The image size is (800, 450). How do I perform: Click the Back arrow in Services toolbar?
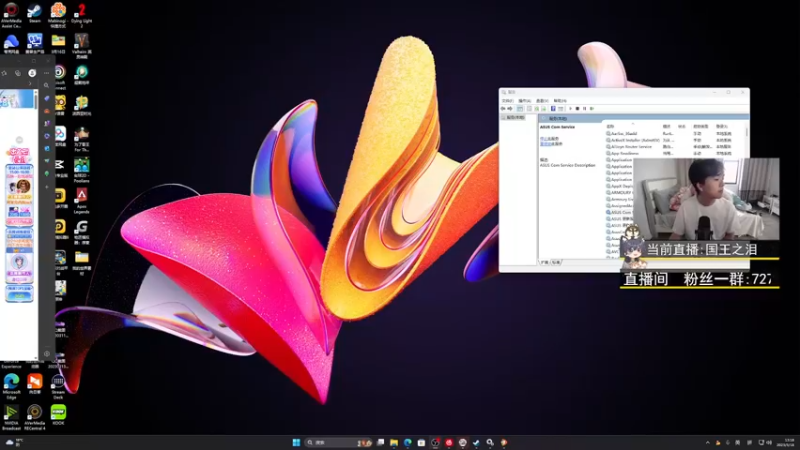point(504,109)
